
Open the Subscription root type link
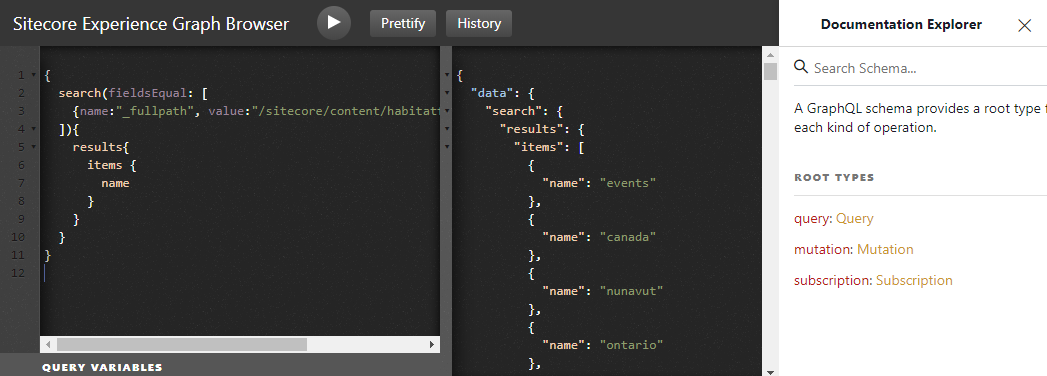pyautogui.click(x=914, y=280)
